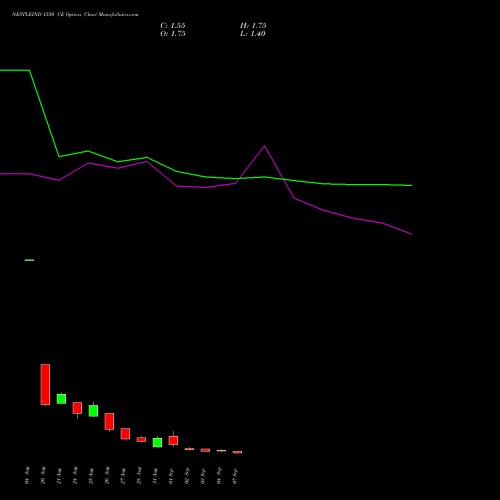Image resolution: width=500 pixels, height=500 pixels.
Task: Click the '26 Aug' date axis label
Action: click(107, 475)
